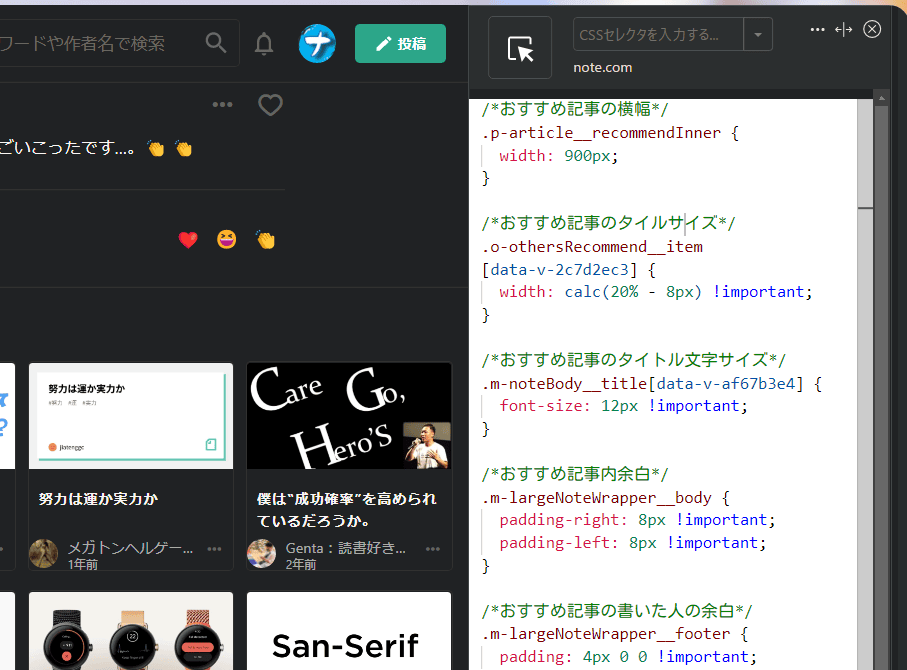
Task: Open the editor panel more-options menu
Action: point(817,30)
